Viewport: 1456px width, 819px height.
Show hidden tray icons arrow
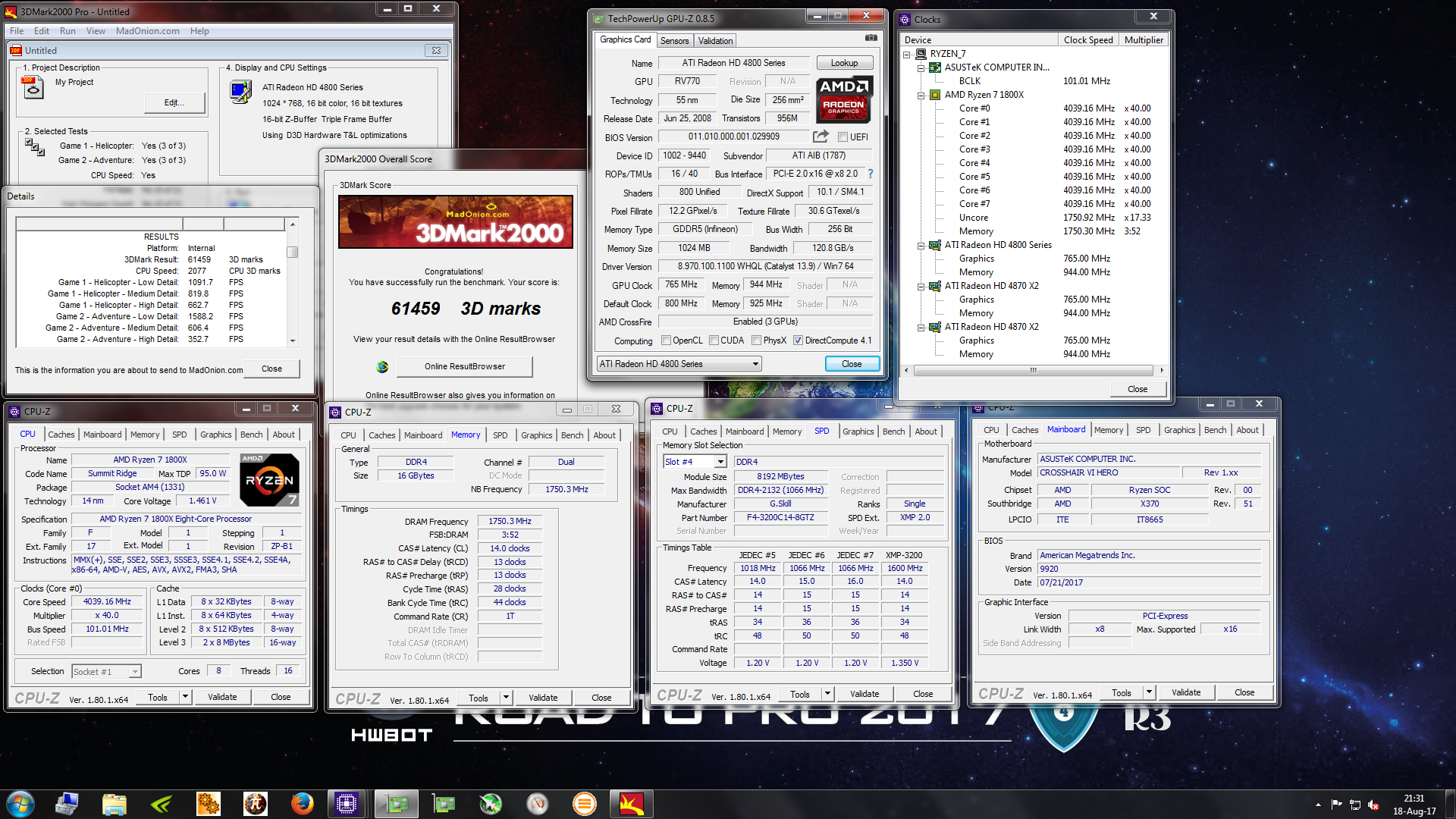point(1318,805)
